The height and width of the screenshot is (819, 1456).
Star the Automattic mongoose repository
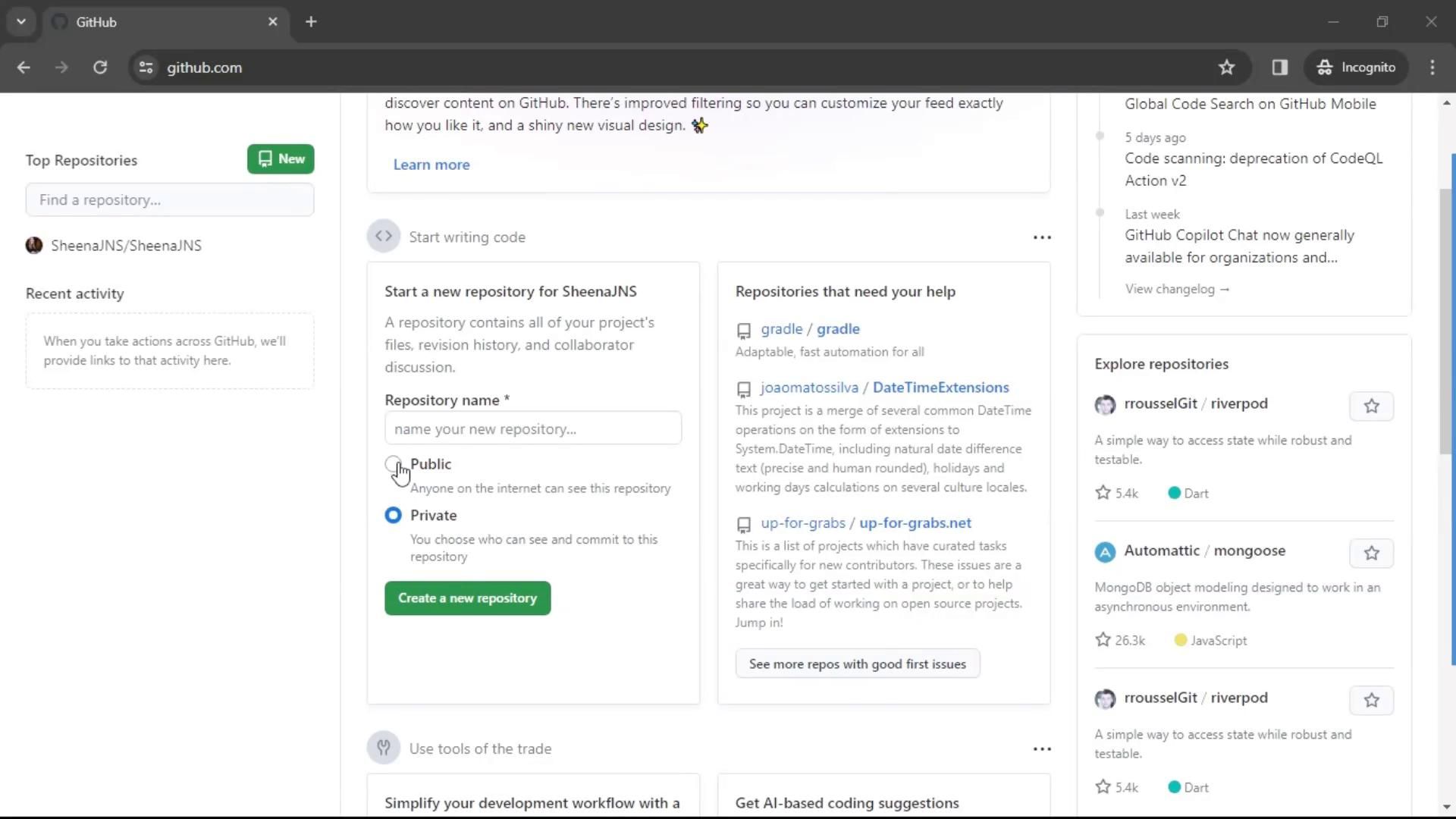[x=1371, y=554]
